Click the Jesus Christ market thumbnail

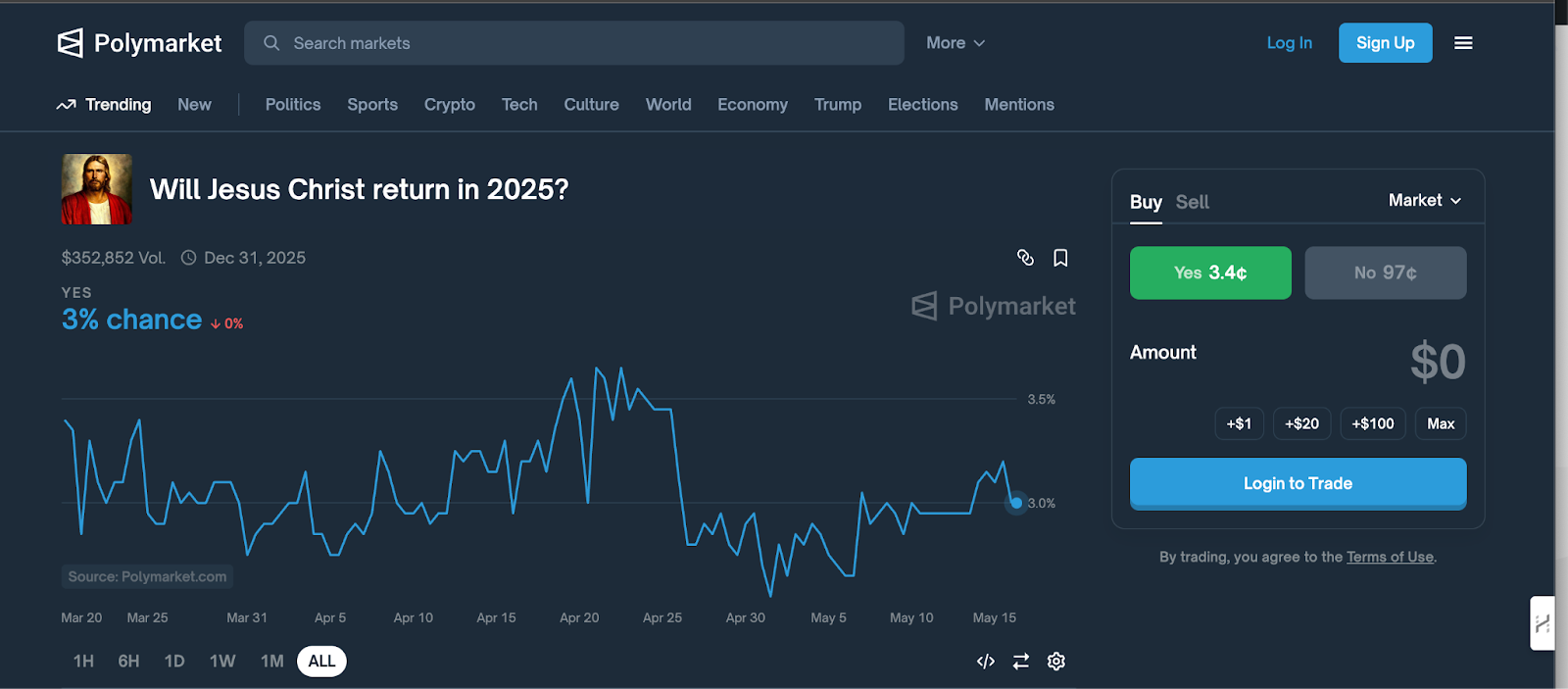[x=96, y=189]
